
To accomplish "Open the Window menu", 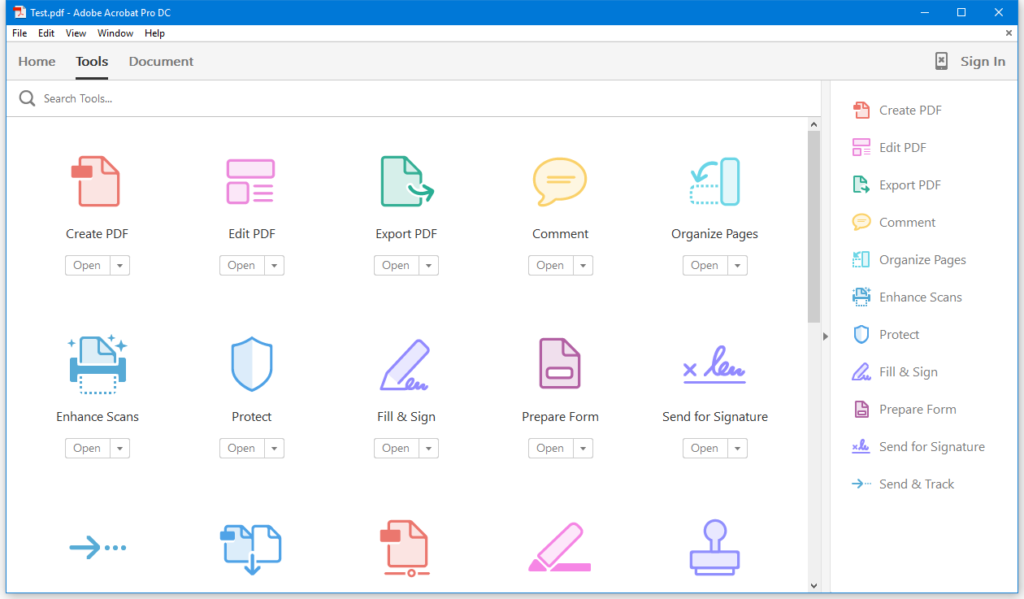I will [x=115, y=33].
